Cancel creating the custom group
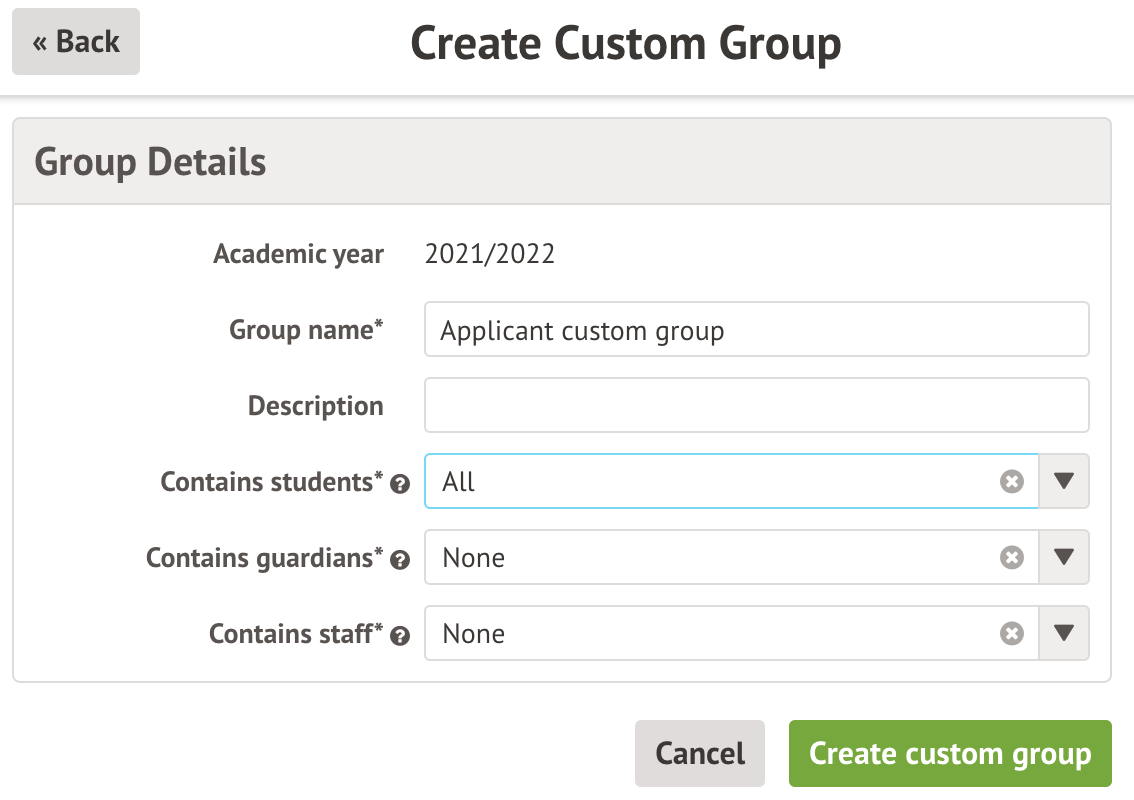1134x800 pixels. pos(700,753)
